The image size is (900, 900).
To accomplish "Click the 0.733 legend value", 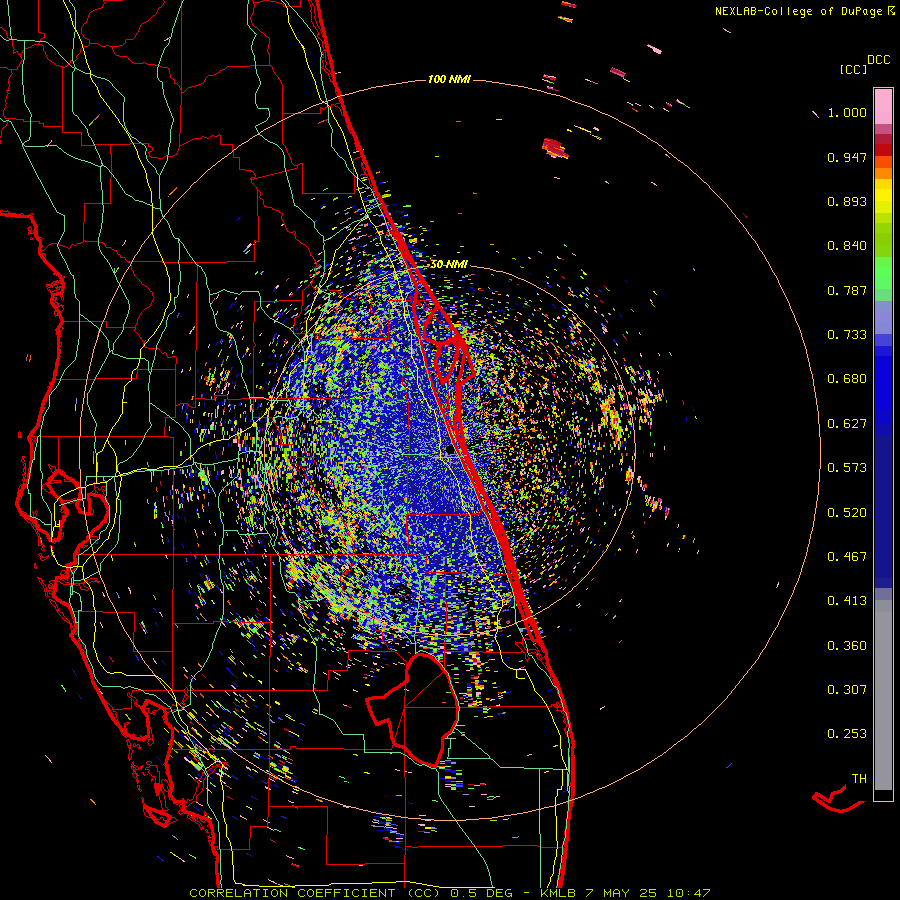I will coord(847,335).
